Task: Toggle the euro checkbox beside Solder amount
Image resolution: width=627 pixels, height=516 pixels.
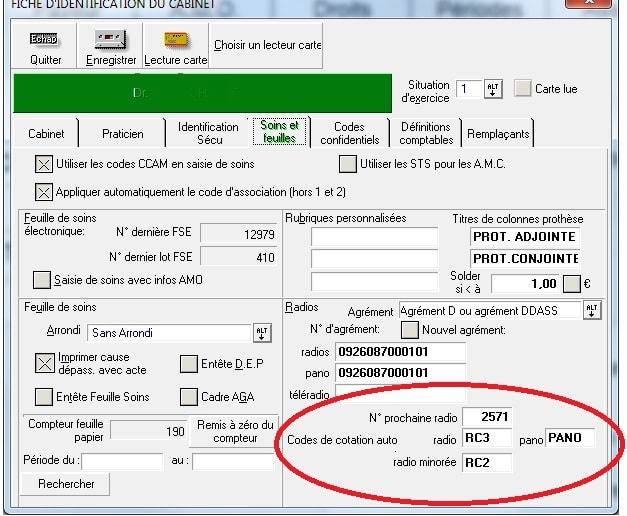Action: click(572, 283)
